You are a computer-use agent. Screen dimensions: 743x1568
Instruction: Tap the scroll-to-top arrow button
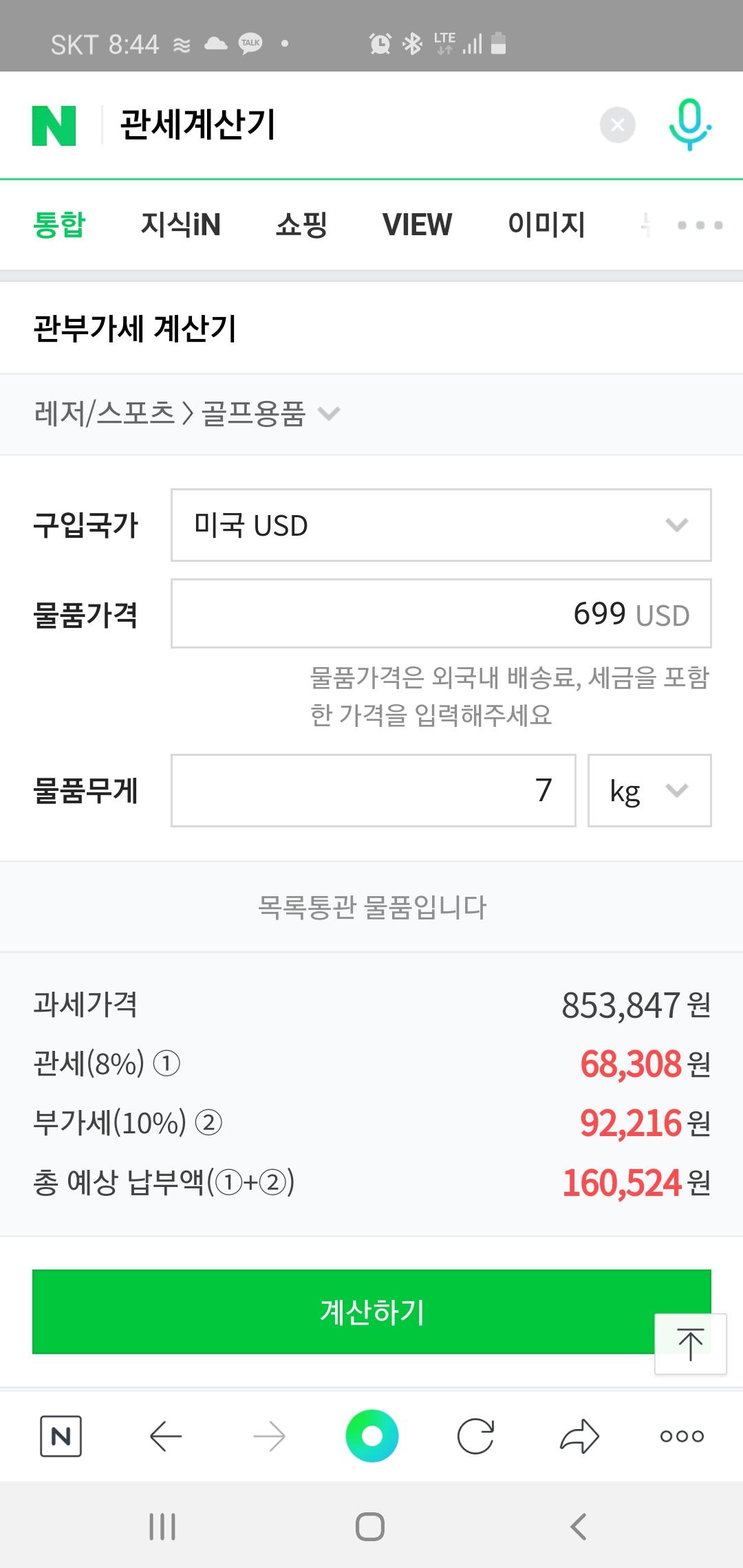[x=690, y=1344]
